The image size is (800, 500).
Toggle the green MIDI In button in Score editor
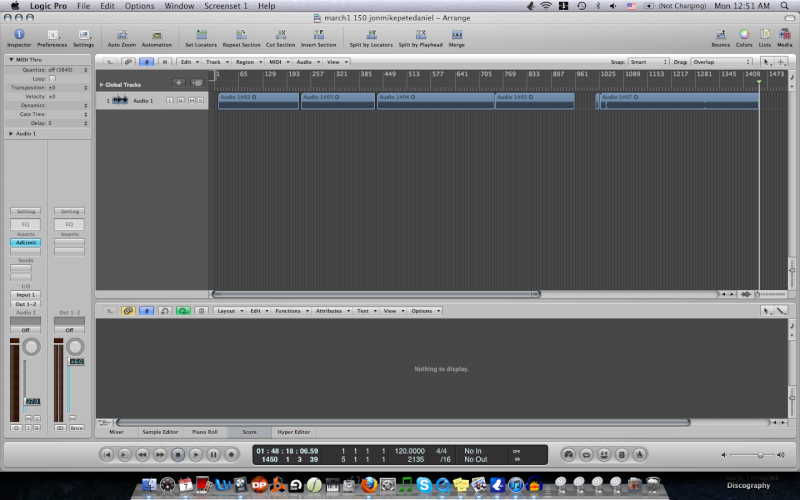(183, 311)
